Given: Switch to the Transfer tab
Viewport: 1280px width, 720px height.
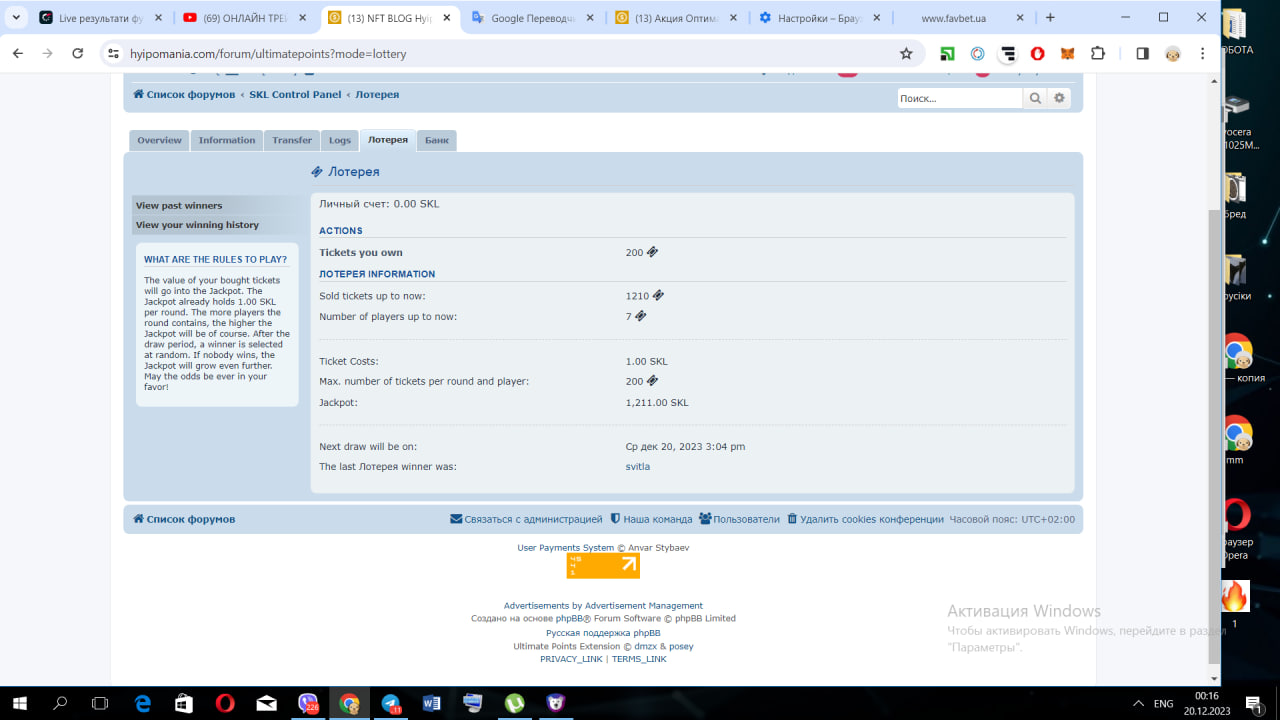Looking at the screenshot, I should click(x=292, y=141).
